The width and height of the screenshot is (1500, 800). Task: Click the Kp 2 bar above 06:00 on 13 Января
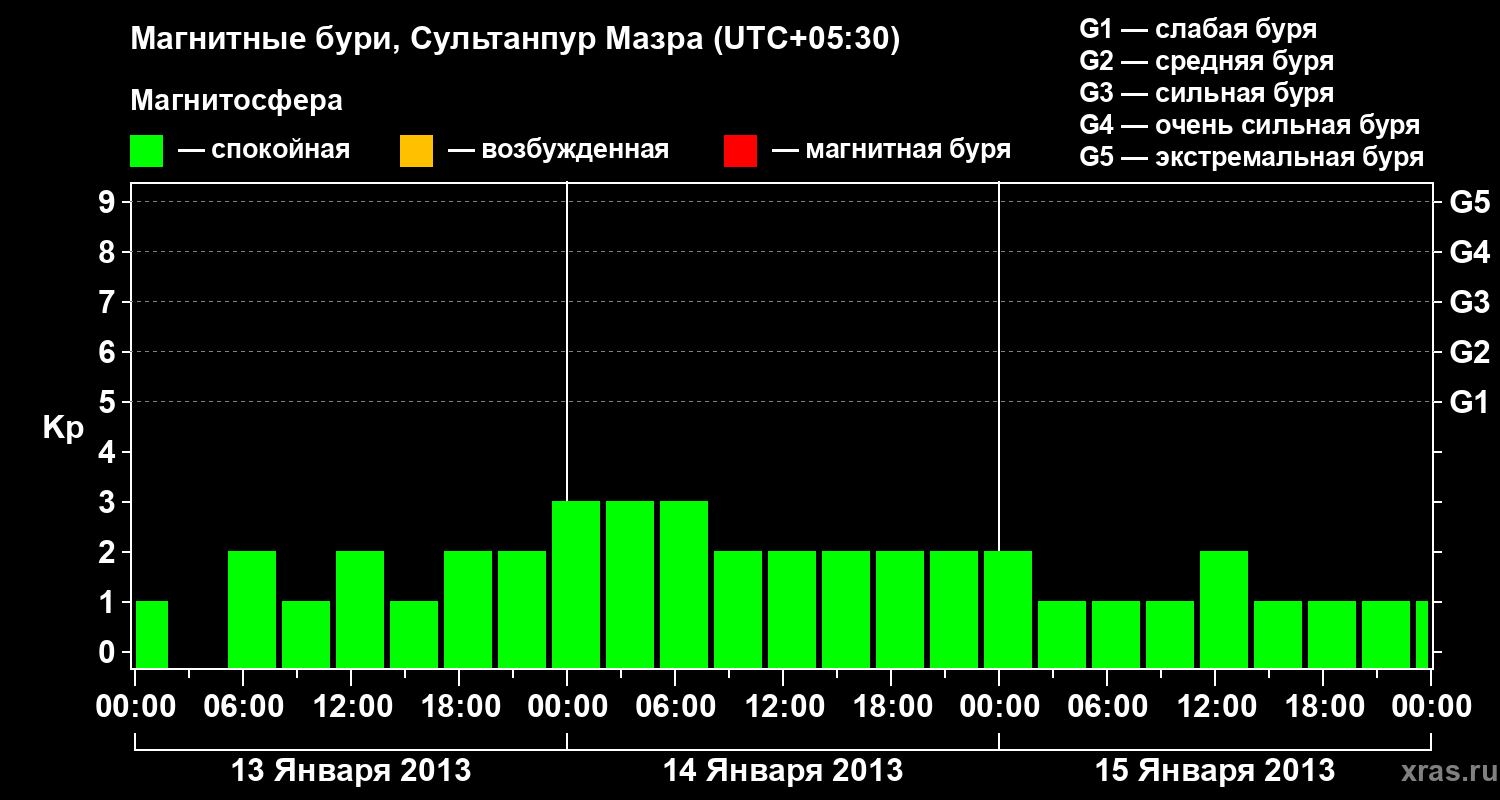pos(252,609)
